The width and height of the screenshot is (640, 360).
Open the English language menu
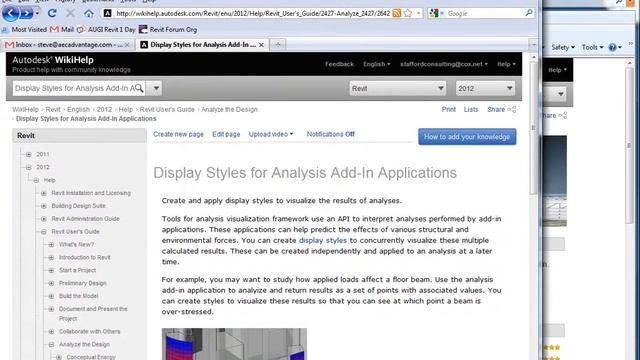point(376,64)
